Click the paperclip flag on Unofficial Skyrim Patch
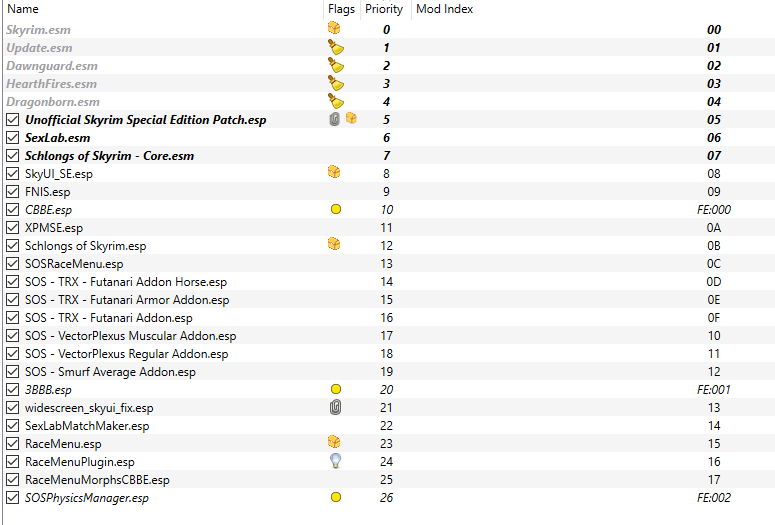 (x=335, y=119)
